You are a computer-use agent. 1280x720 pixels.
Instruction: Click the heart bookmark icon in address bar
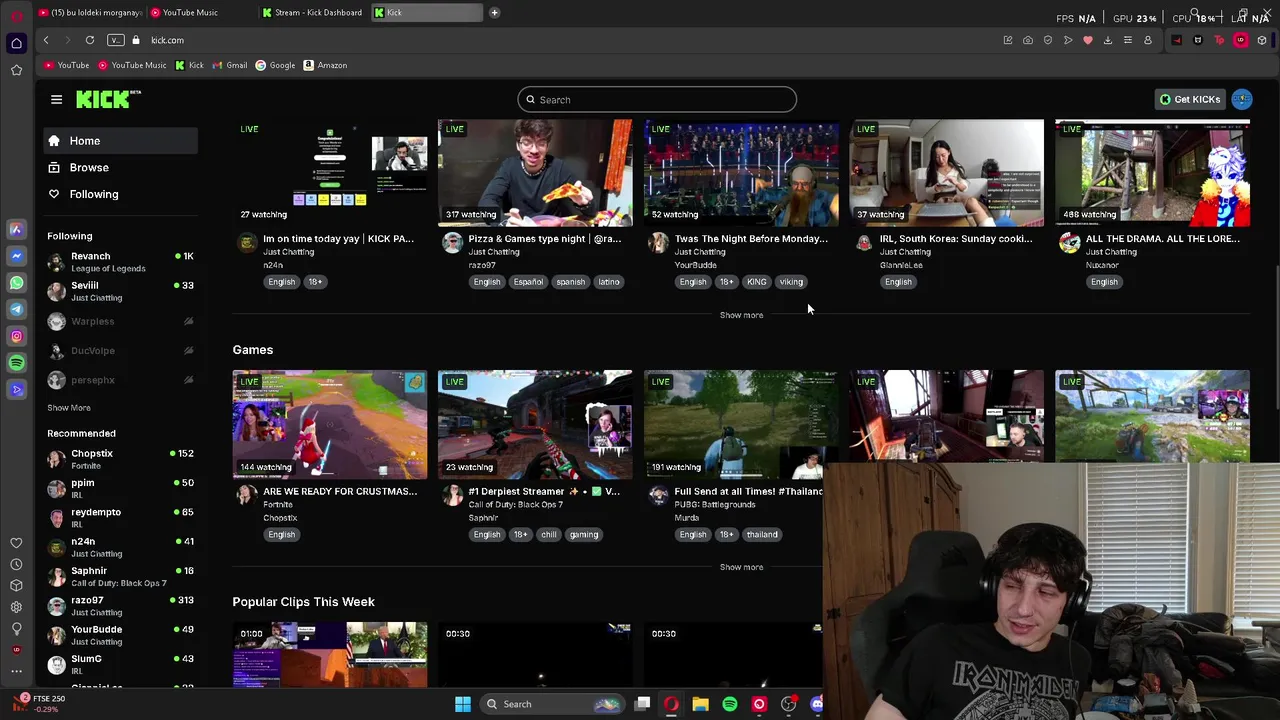(x=1088, y=40)
